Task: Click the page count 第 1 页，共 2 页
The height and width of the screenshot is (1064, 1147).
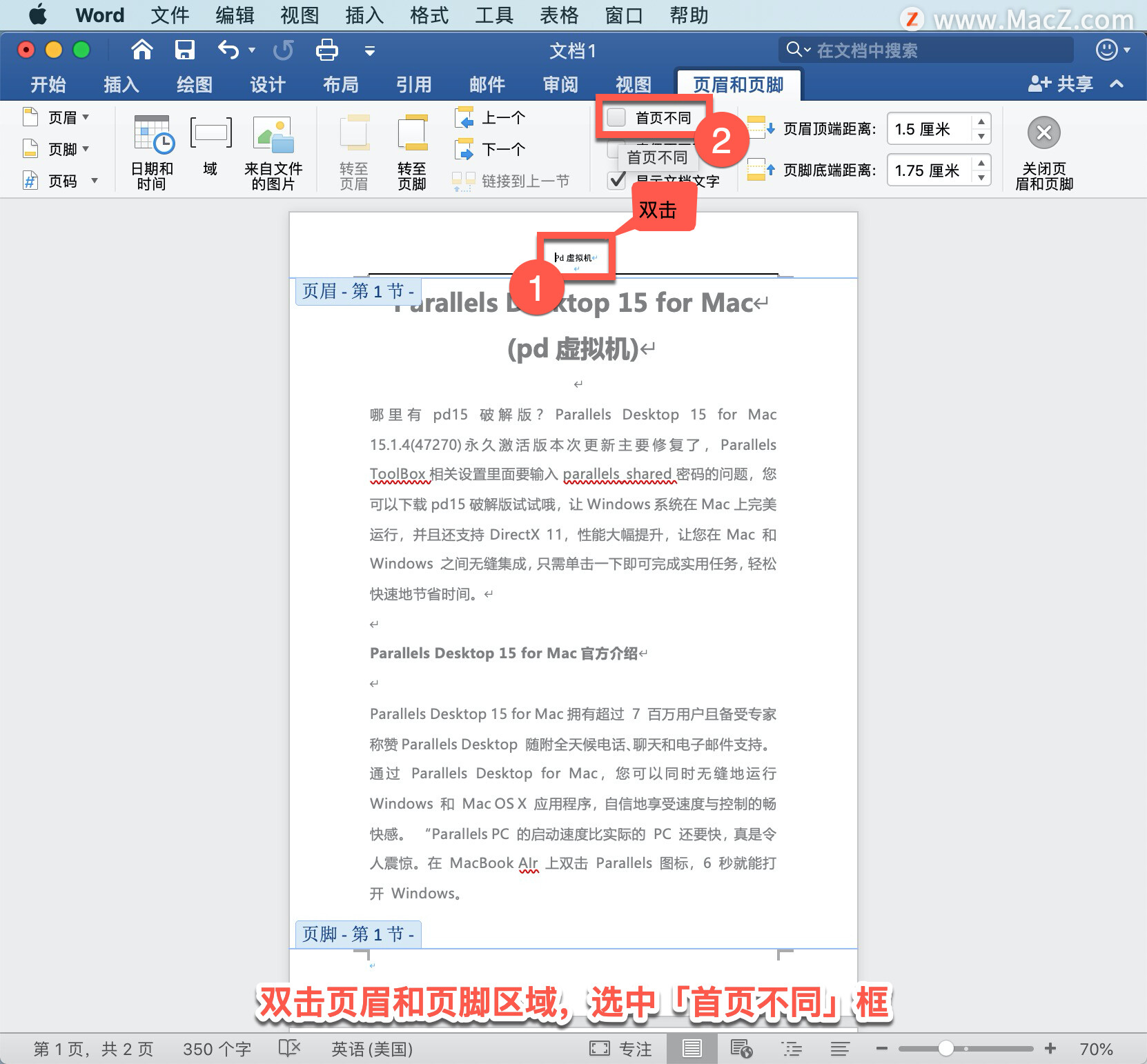Action: [93, 1049]
